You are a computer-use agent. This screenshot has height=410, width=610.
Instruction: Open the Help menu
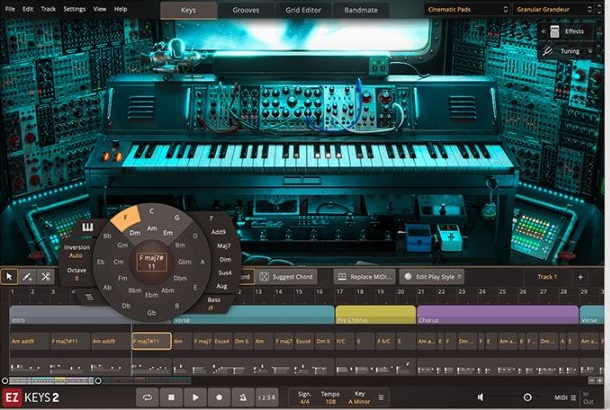pos(121,9)
